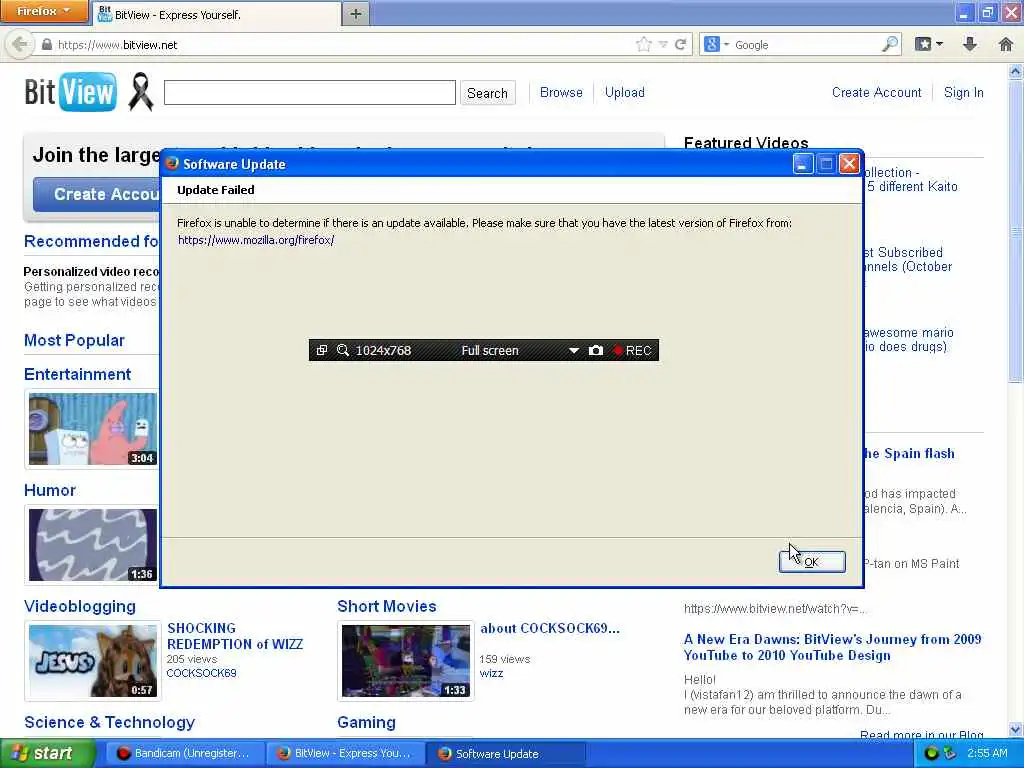Click the Firefox back arrow button
1024x768 pixels.
20,44
